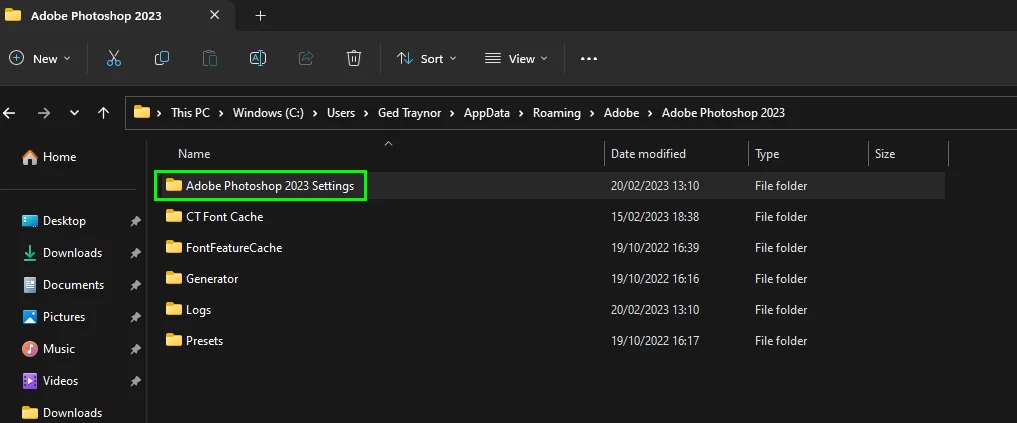Screen dimensions: 1017x423
Task: Open unpinned Downloads folder in navigation pane
Action: click(72, 413)
